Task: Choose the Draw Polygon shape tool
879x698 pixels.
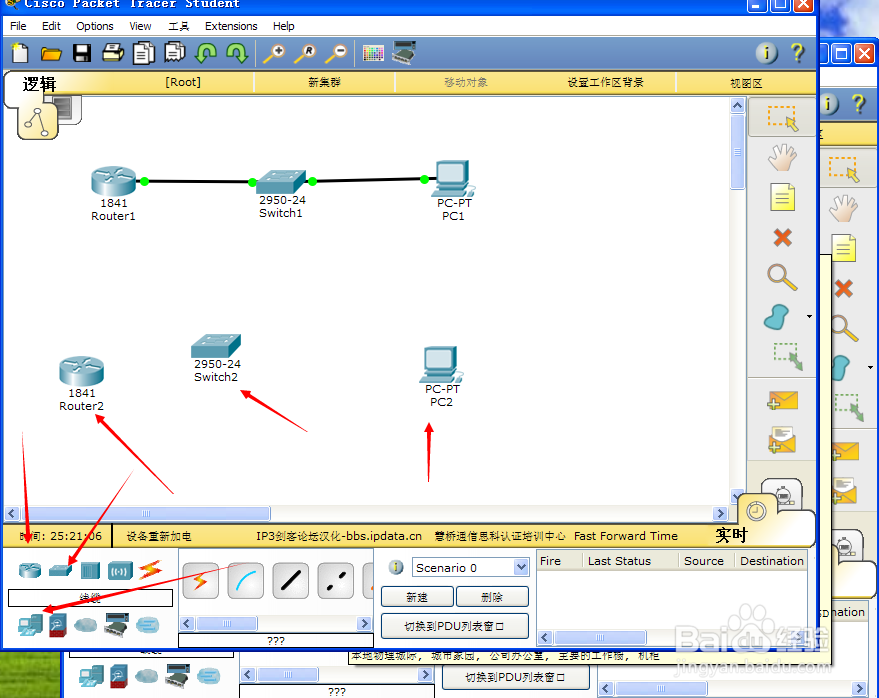Action: point(776,317)
